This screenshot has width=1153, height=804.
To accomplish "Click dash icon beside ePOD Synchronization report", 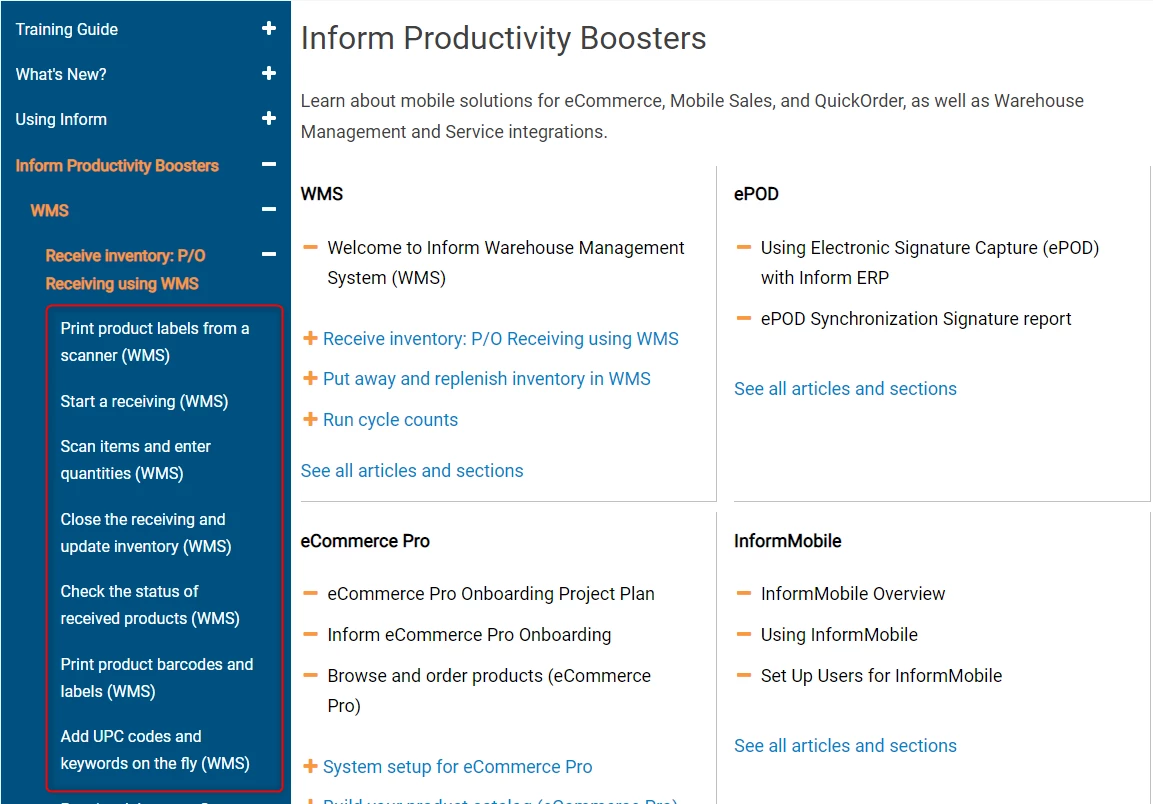I will pos(743,319).
